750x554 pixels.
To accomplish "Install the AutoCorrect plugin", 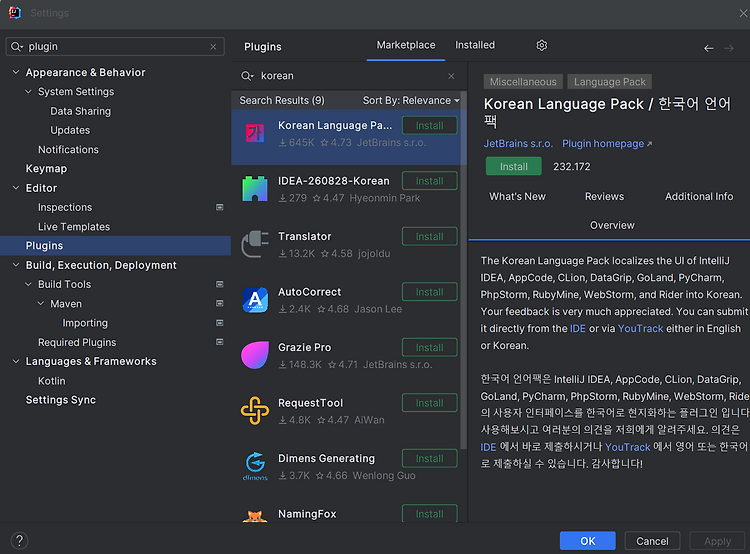I will (430, 292).
